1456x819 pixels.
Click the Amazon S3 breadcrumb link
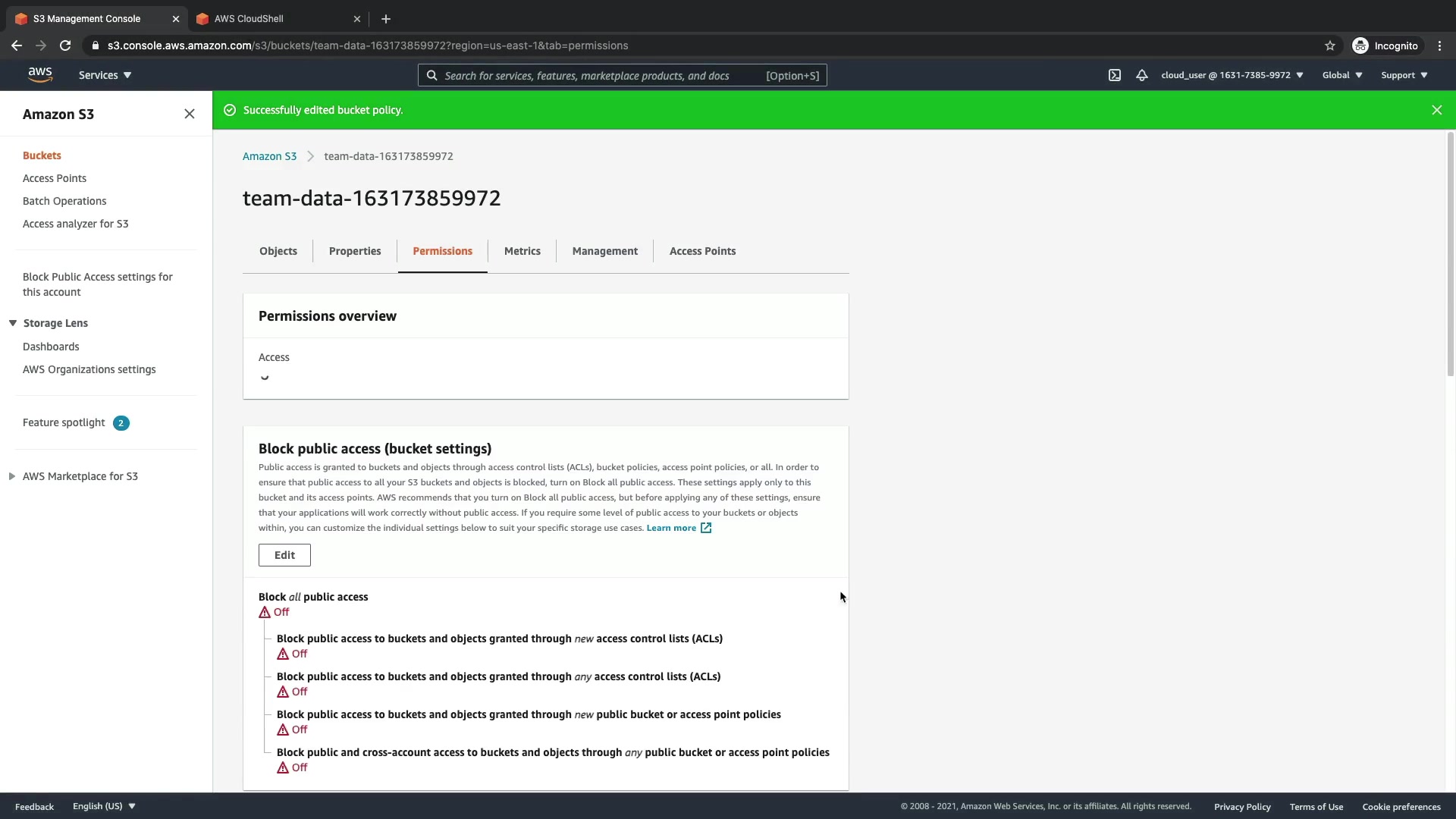269,156
